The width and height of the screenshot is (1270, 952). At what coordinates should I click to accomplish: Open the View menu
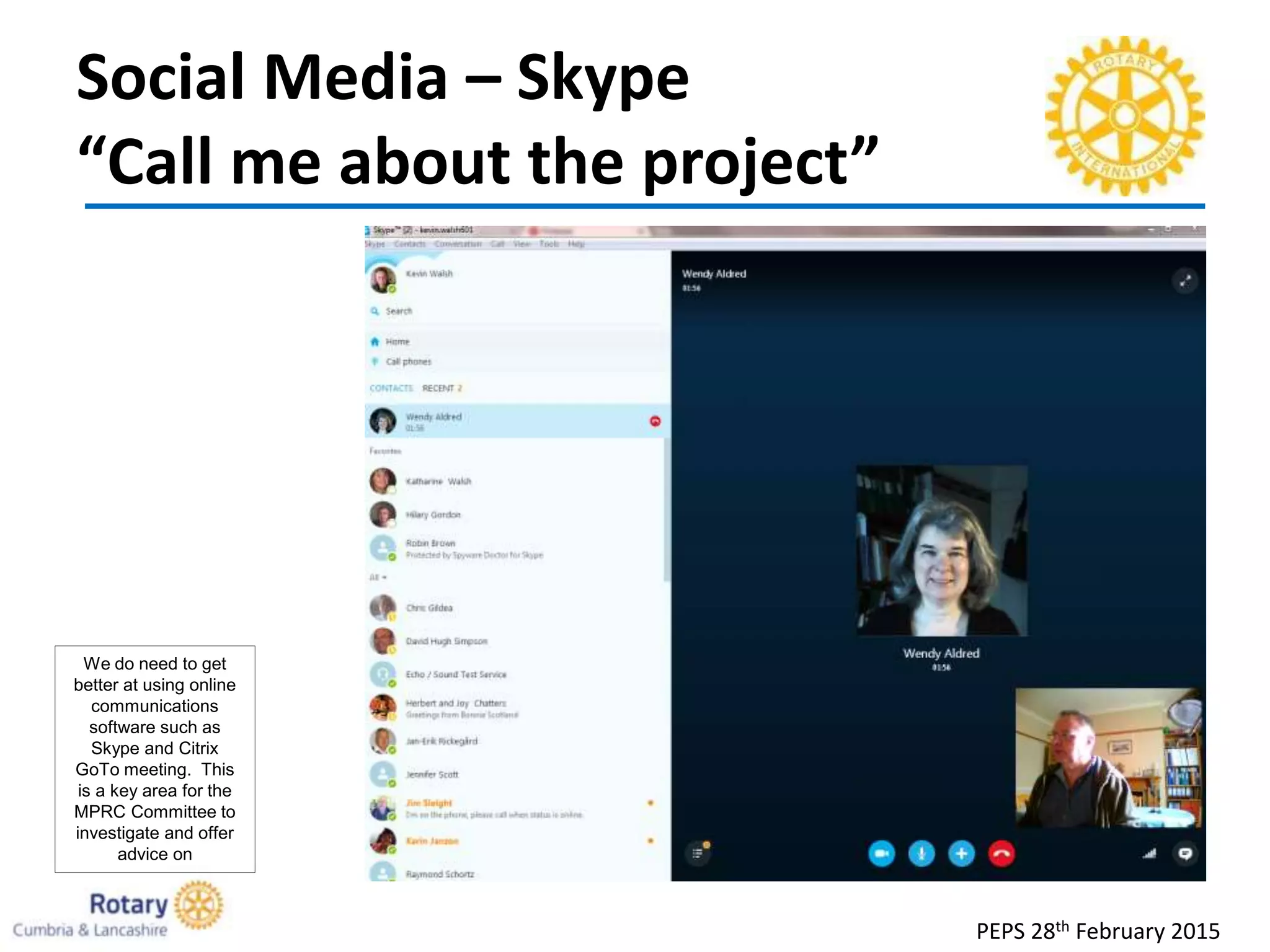coord(522,244)
